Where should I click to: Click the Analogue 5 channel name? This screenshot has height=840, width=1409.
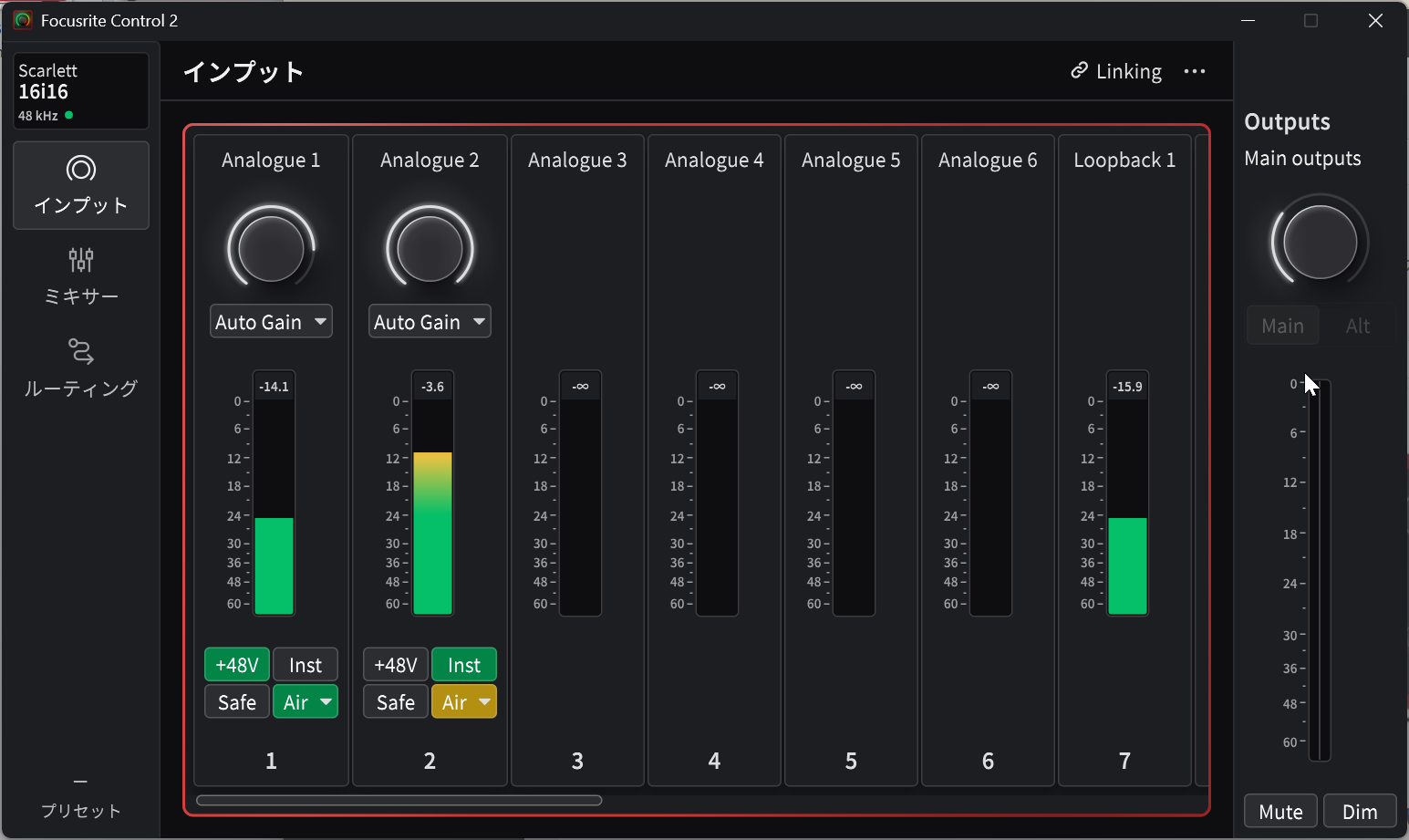851,161
